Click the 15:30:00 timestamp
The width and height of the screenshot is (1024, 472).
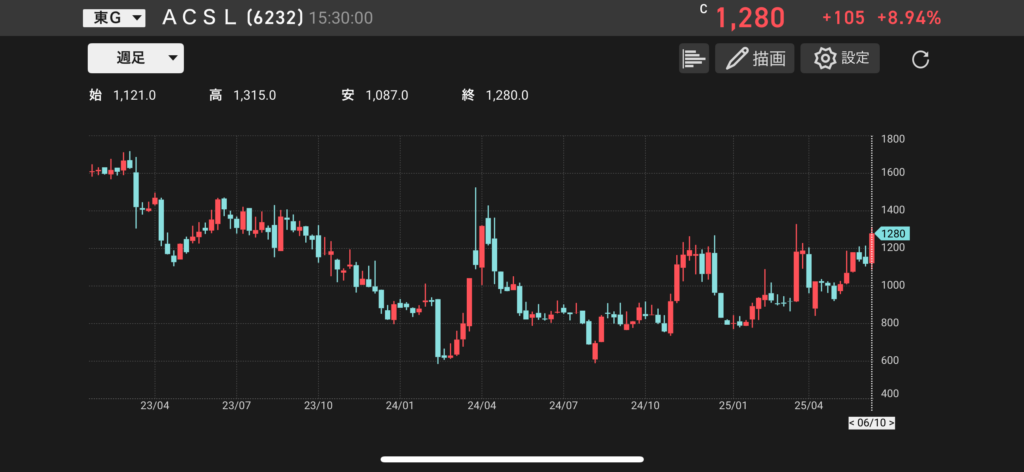click(341, 18)
